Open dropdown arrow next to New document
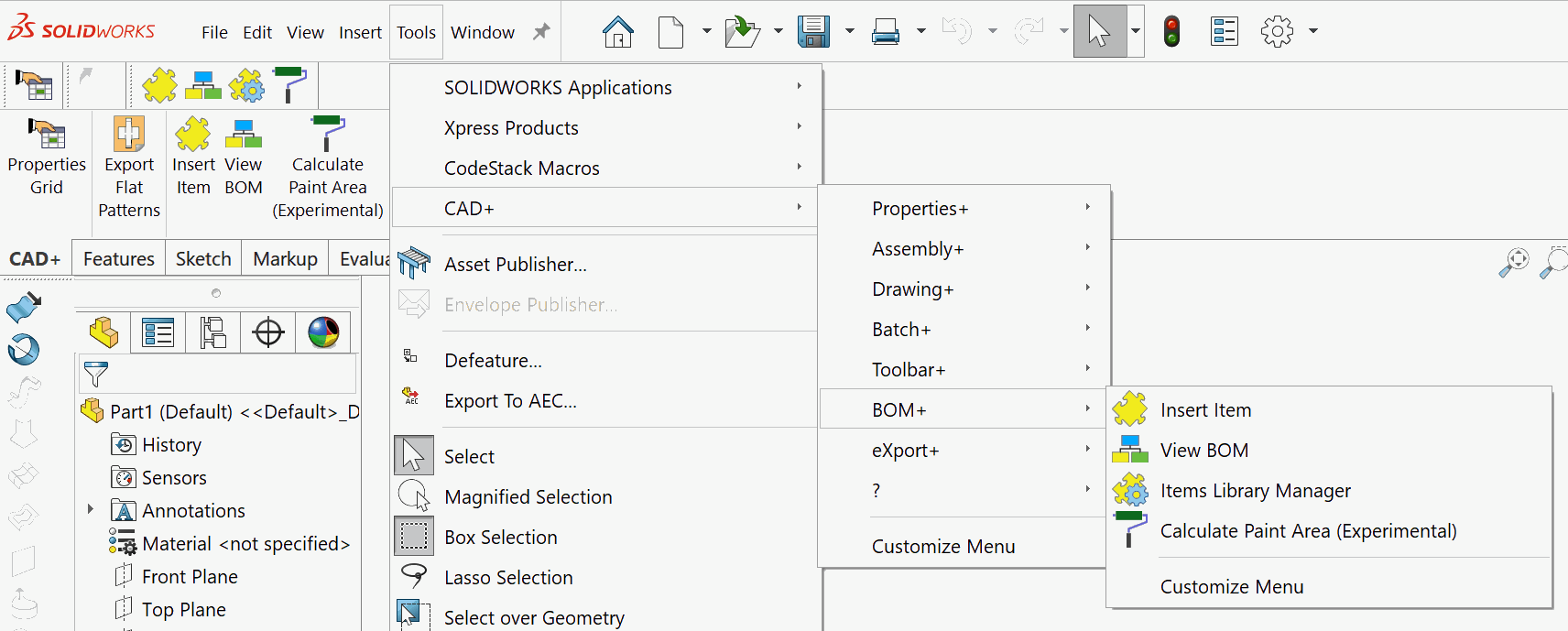 click(x=706, y=31)
